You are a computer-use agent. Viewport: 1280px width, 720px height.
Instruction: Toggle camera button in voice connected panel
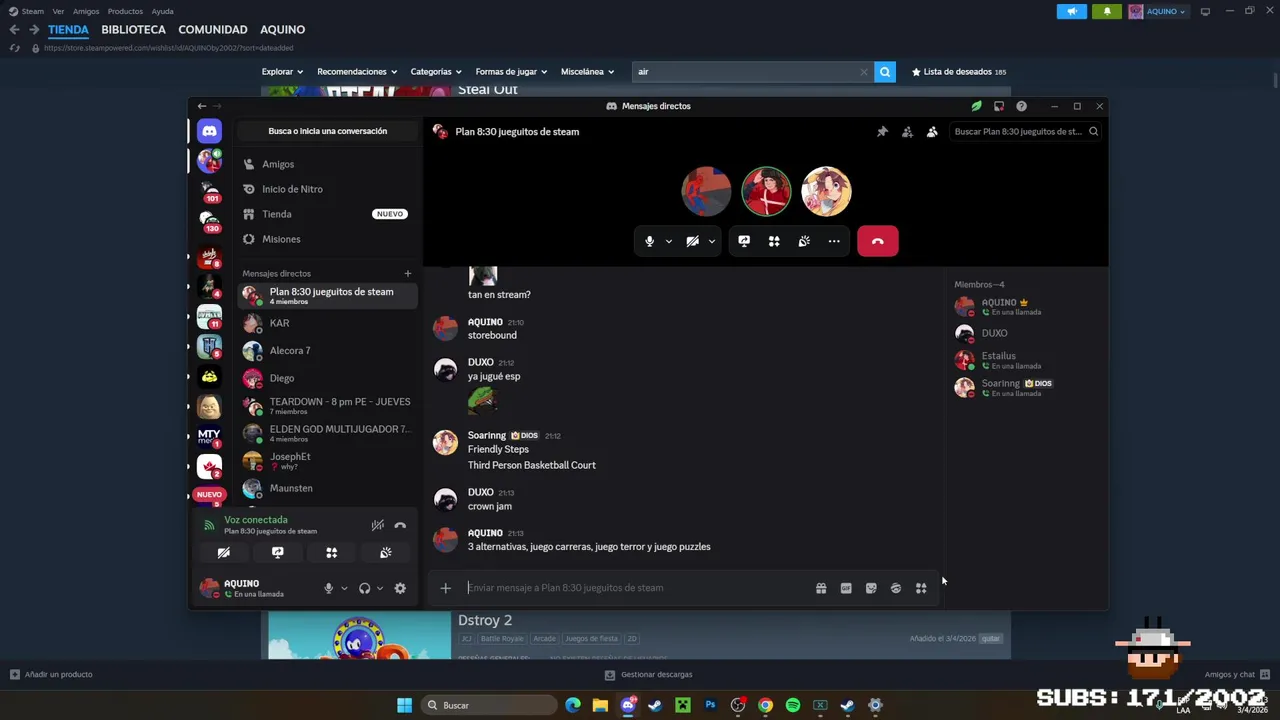[x=224, y=552]
